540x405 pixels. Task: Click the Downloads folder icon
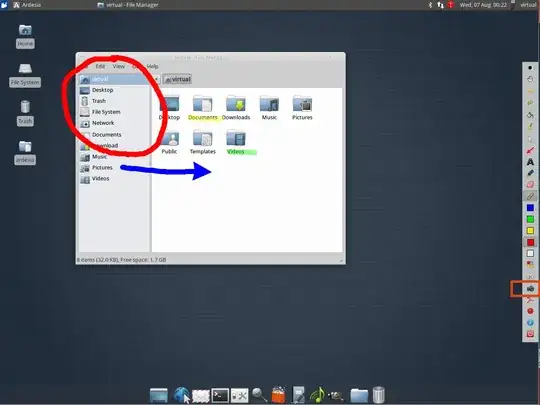236,104
